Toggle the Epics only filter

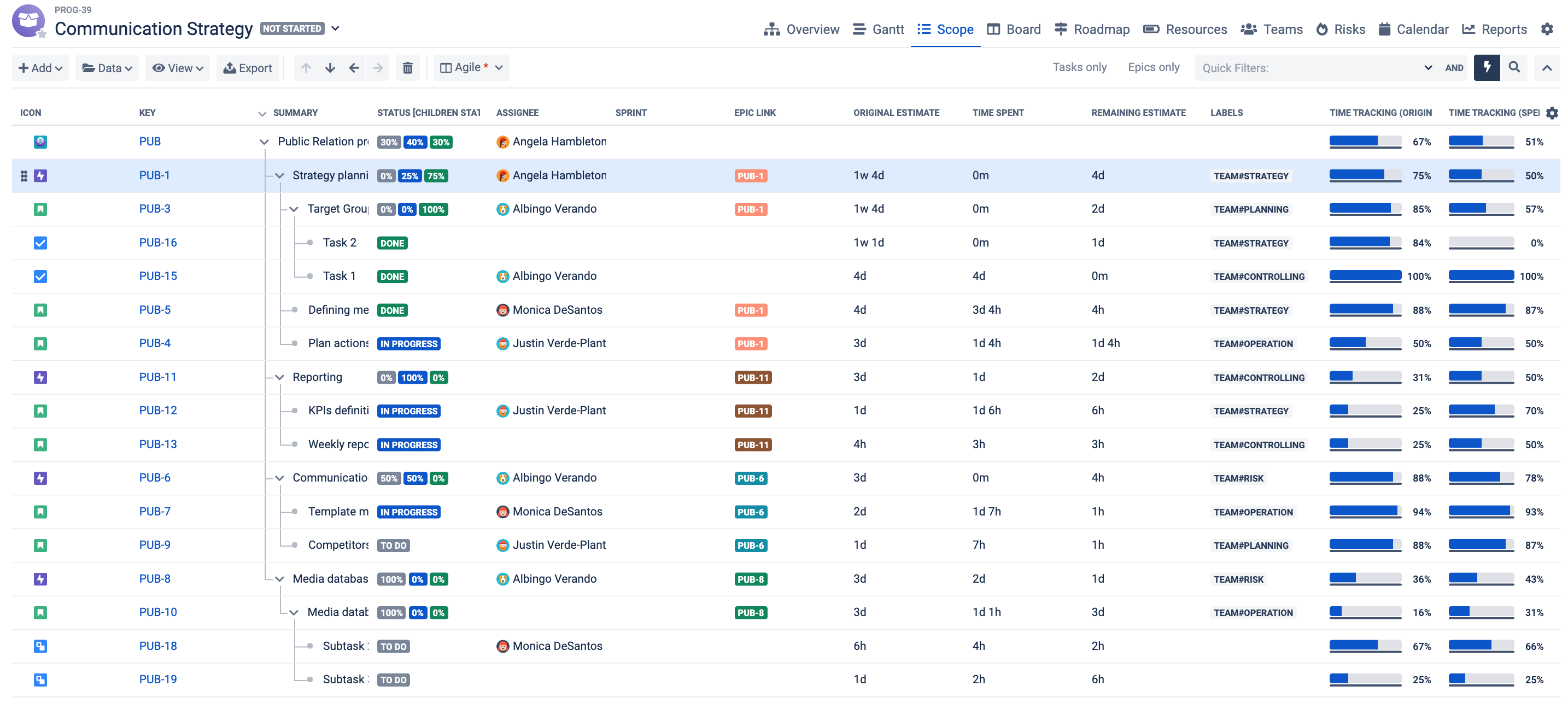click(1153, 68)
